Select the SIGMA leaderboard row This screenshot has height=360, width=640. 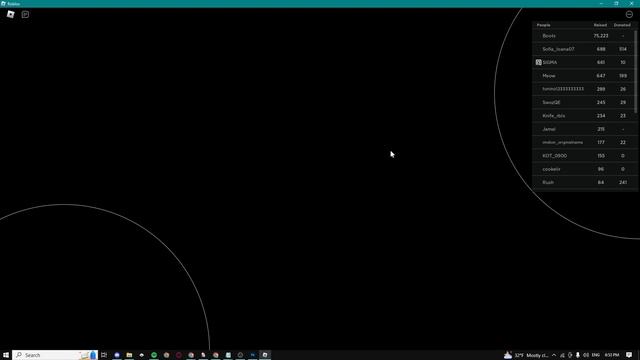coord(584,62)
